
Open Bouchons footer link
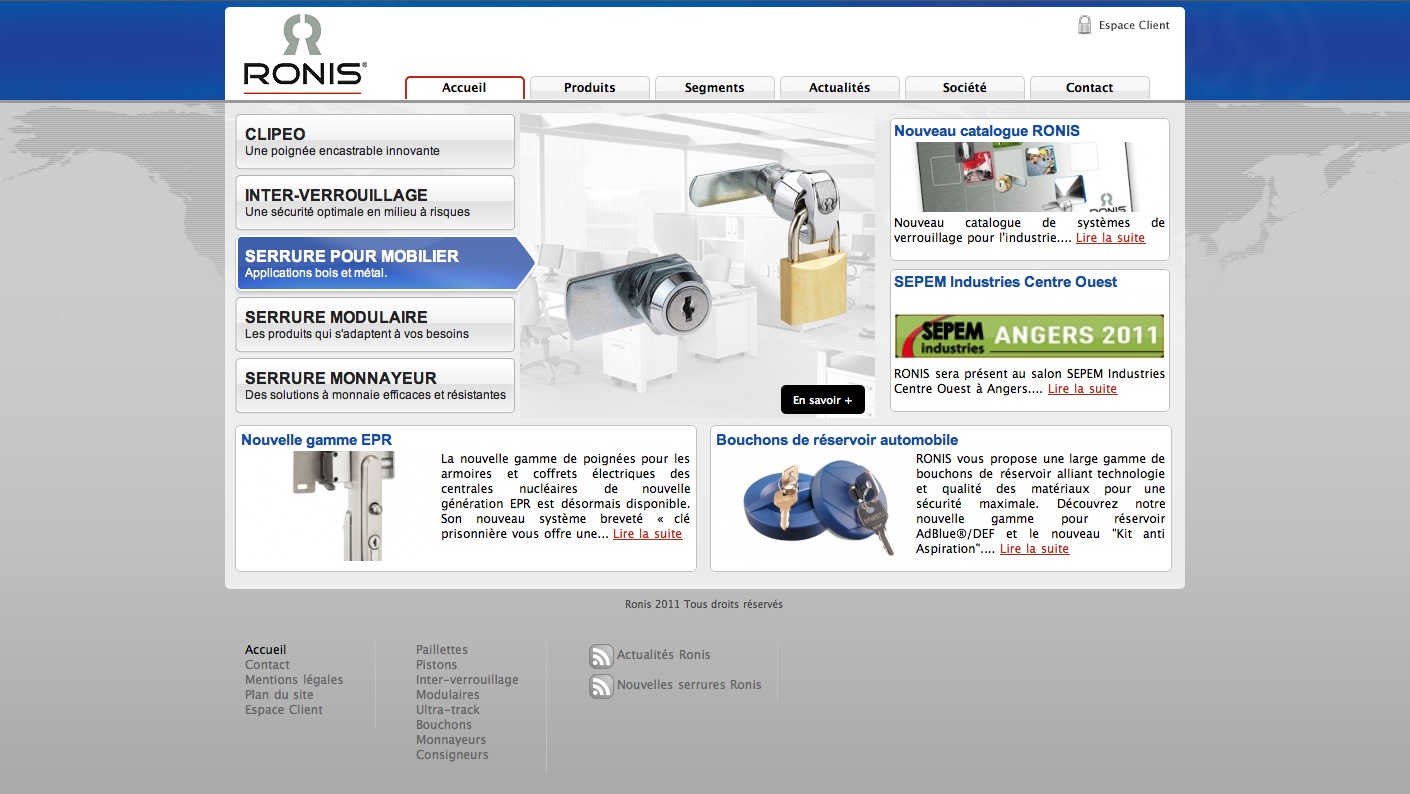click(444, 725)
